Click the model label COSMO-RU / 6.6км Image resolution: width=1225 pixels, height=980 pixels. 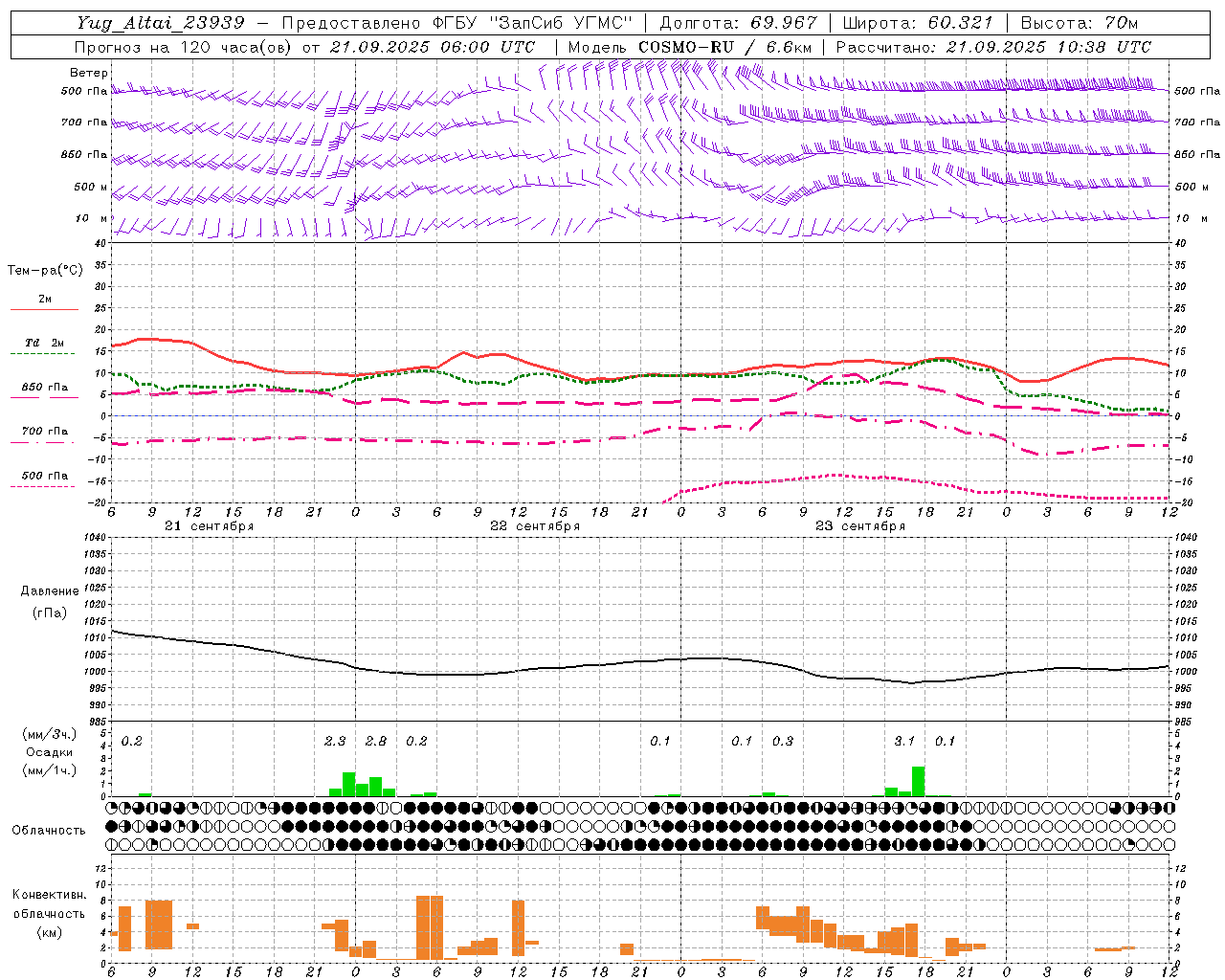pyautogui.click(x=725, y=47)
